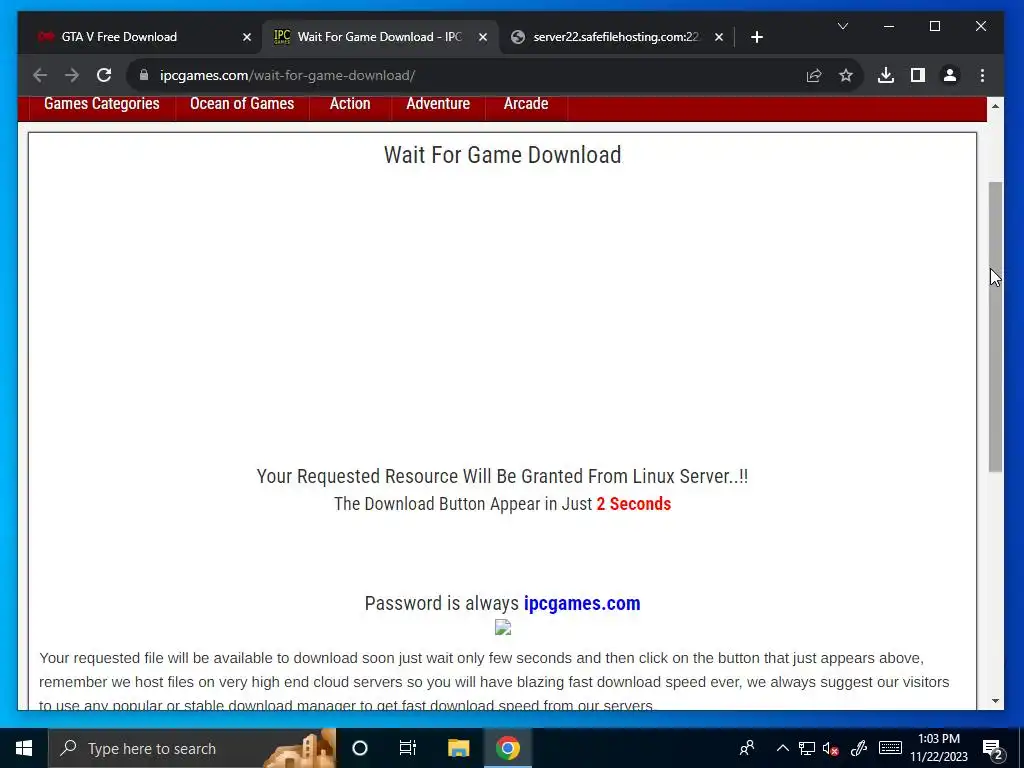Open network status tray icon
This screenshot has height=768, width=1024.
pyautogui.click(x=807, y=748)
